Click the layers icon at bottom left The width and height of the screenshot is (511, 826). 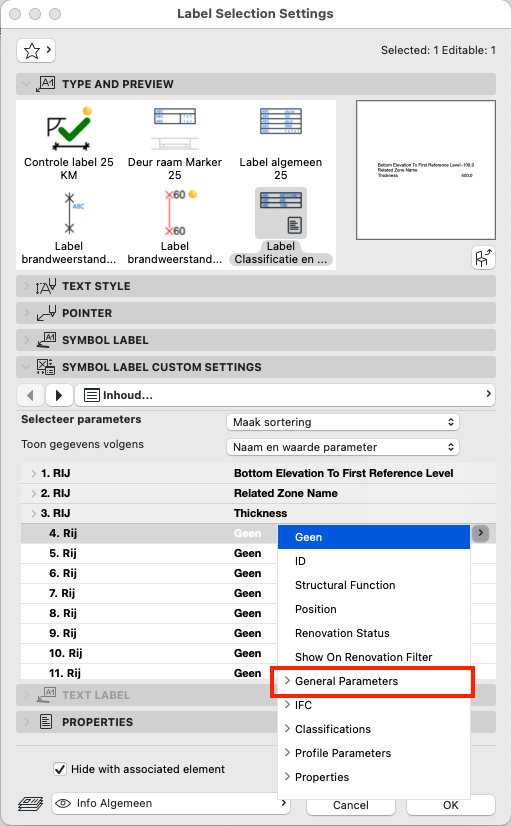[31, 804]
